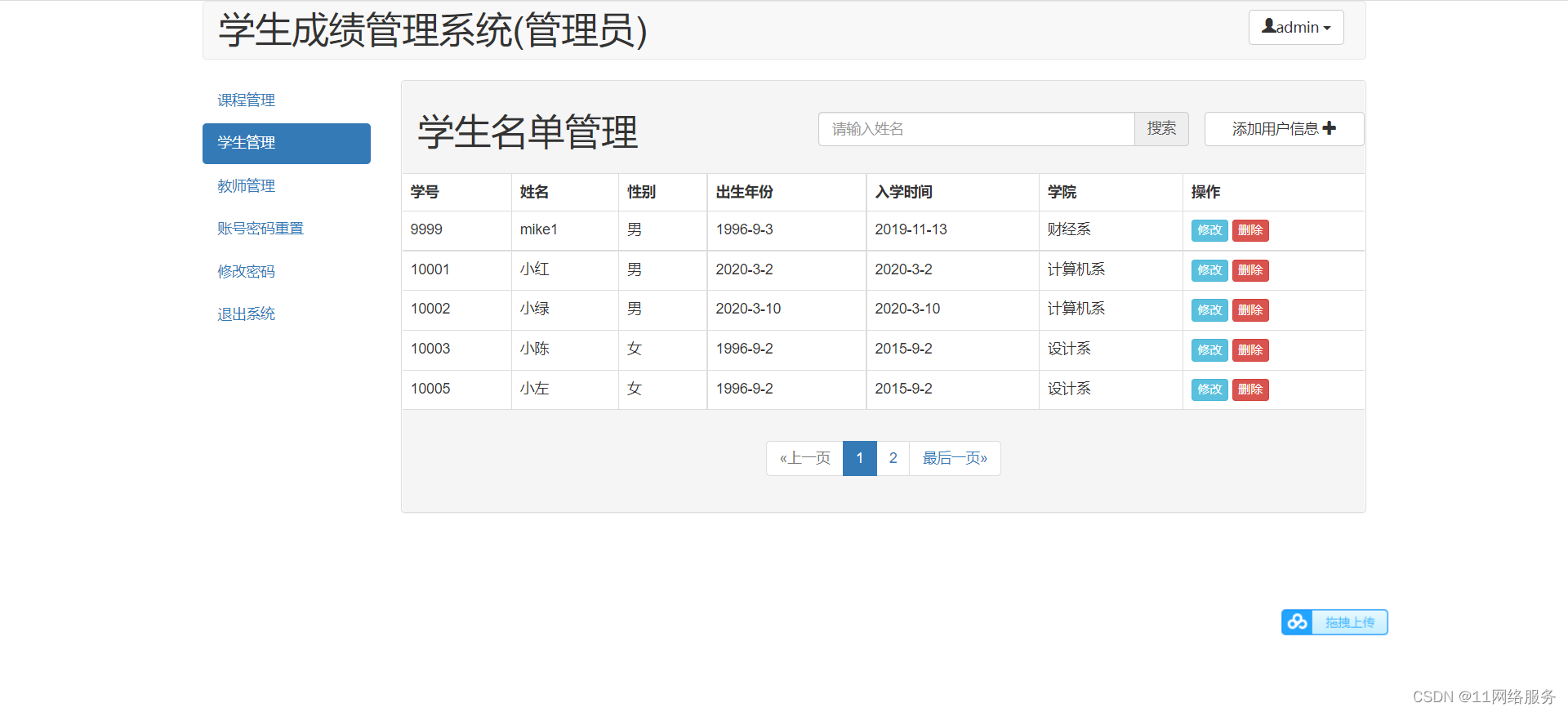
Task: Click the name cell 小陈
Action: click(x=564, y=349)
